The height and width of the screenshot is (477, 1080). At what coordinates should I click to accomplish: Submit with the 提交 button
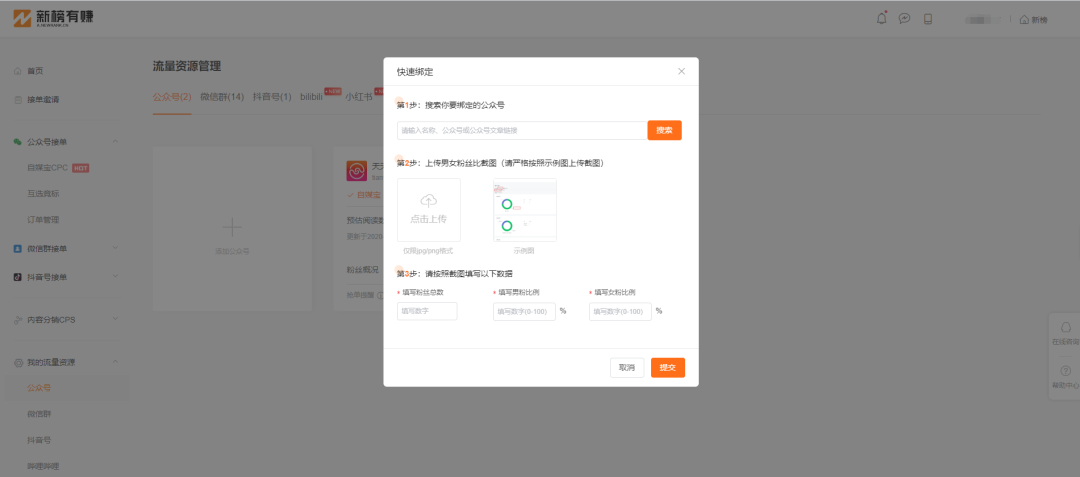pyautogui.click(x=668, y=368)
